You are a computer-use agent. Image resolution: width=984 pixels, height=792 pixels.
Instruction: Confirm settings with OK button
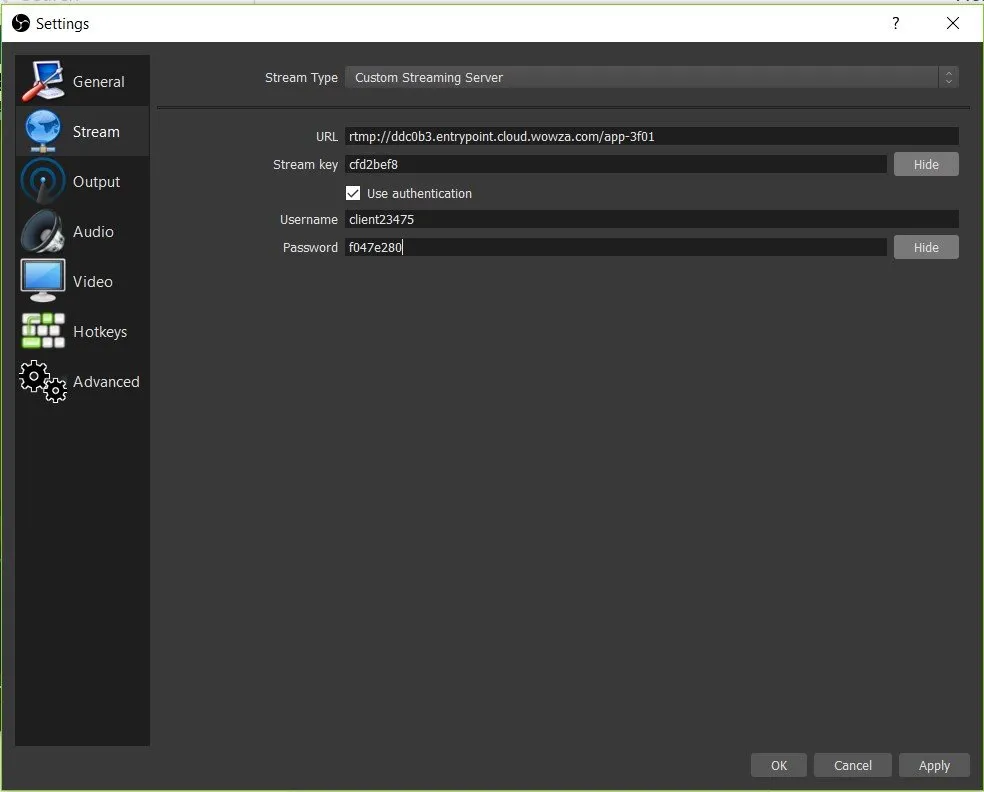click(x=778, y=765)
